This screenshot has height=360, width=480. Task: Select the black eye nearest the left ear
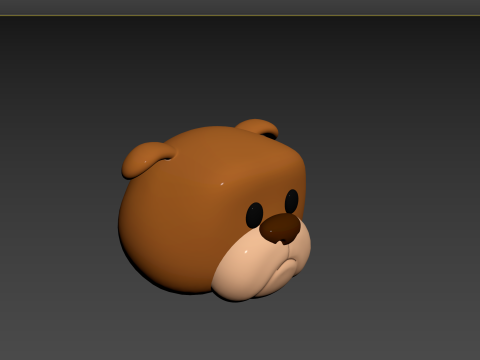tap(255, 215)
